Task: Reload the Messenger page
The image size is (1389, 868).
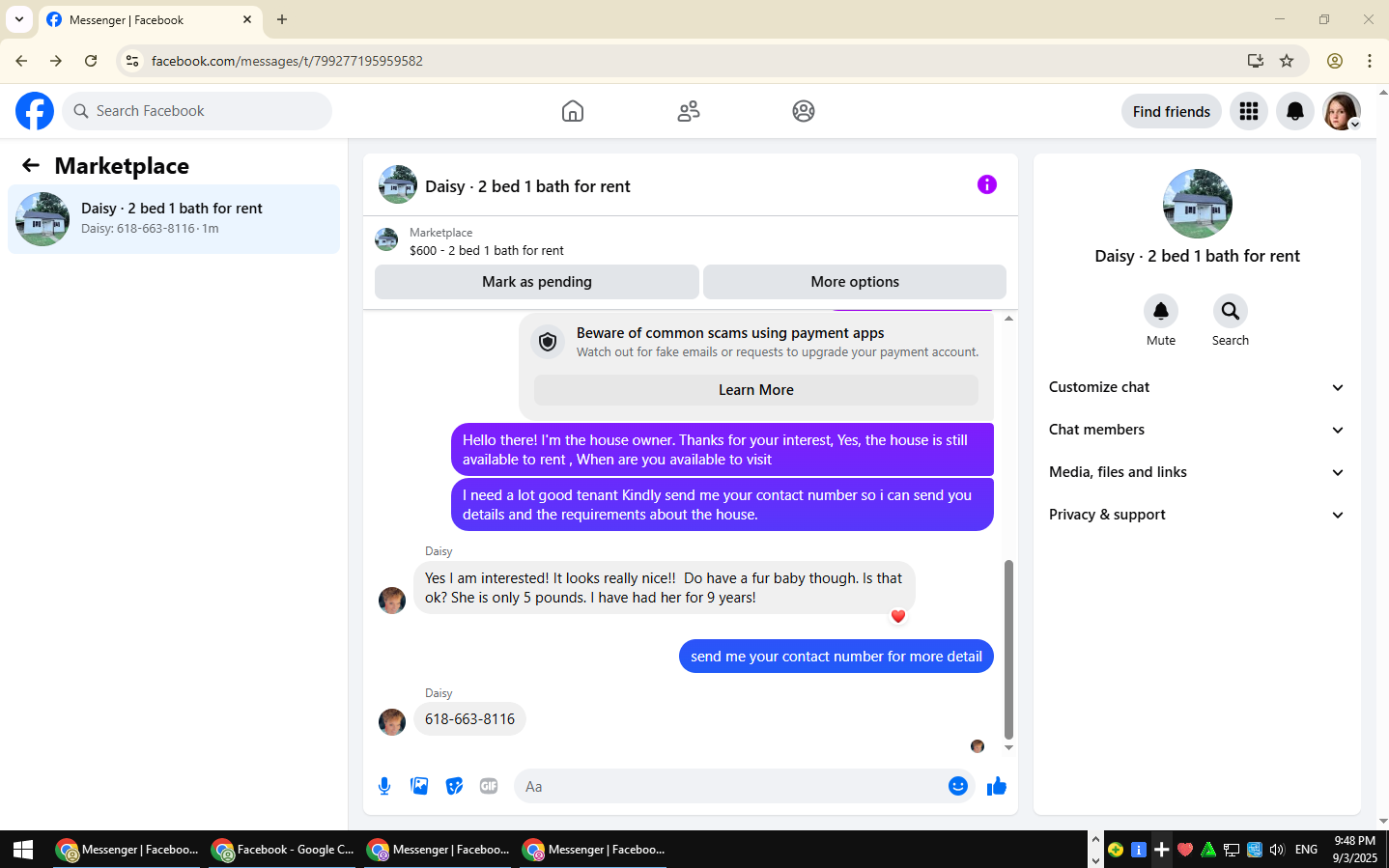Action: [91, 61]
